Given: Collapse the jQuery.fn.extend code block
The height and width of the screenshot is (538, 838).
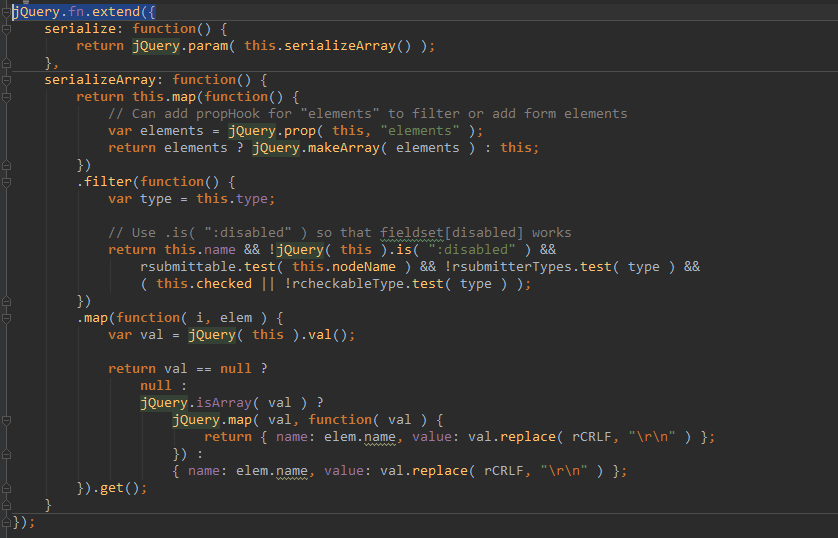Looking at the screenshot, I should [6, 12].
